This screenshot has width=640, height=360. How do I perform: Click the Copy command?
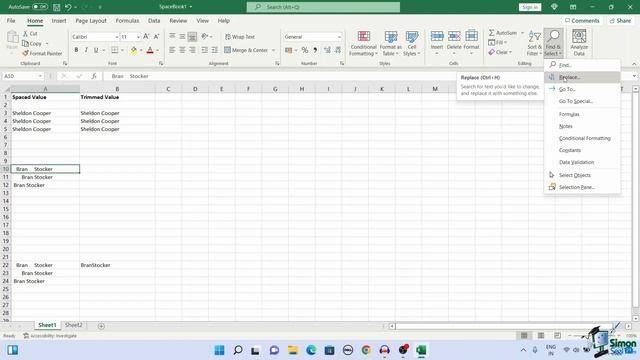pyautogui.click(x=32, y=43)
